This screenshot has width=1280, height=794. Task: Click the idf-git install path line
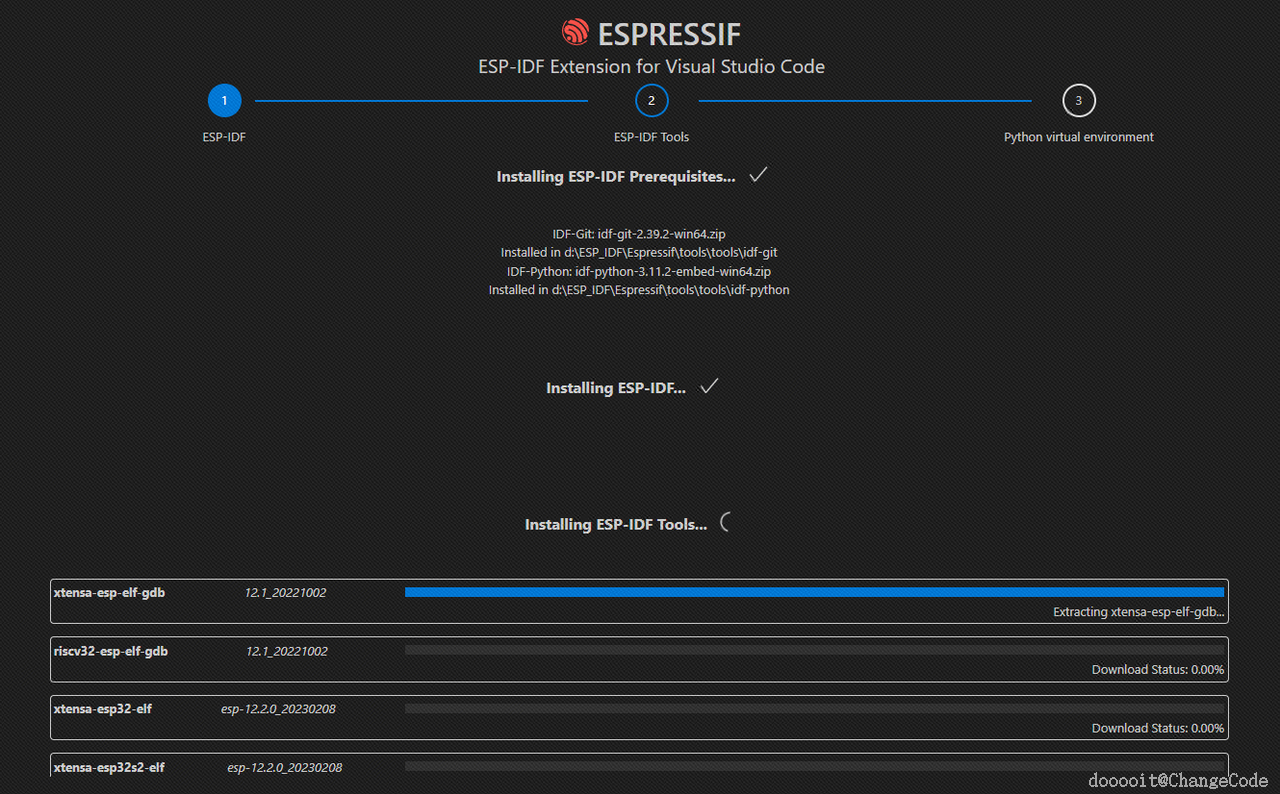pyautogui.click(x=639, y=252)
